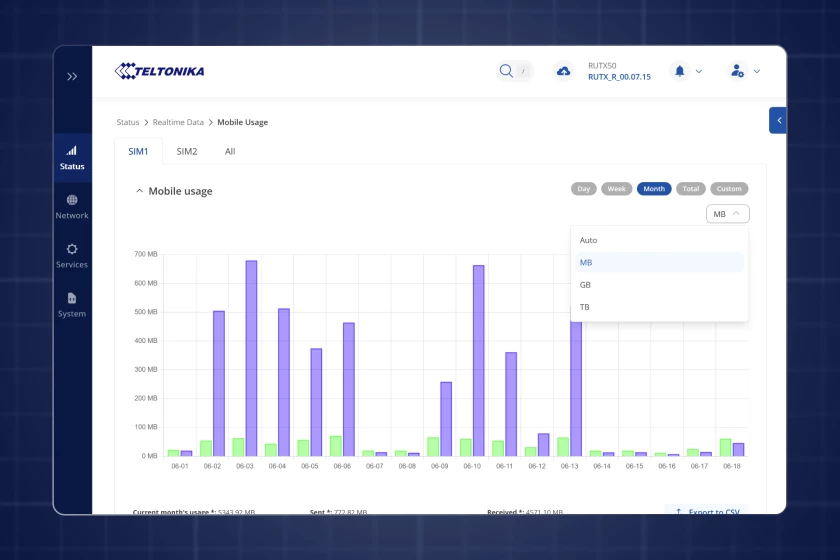Open user account settings icon
Image resolution: width=840 pixels, height=560 pixels.
click(x=737, y=71)
